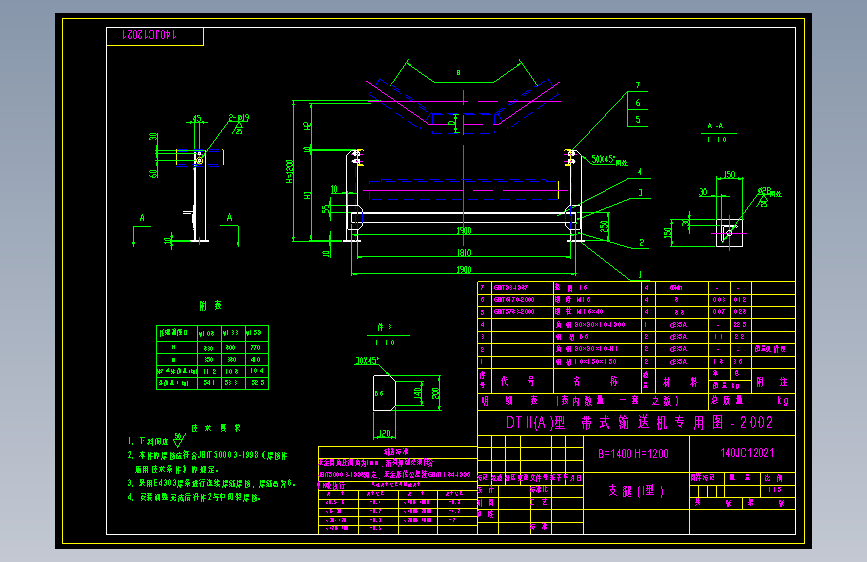The image size is (867, 562).
Task: Select the 45 dimension on the side view
Action: tap(197, 119)
